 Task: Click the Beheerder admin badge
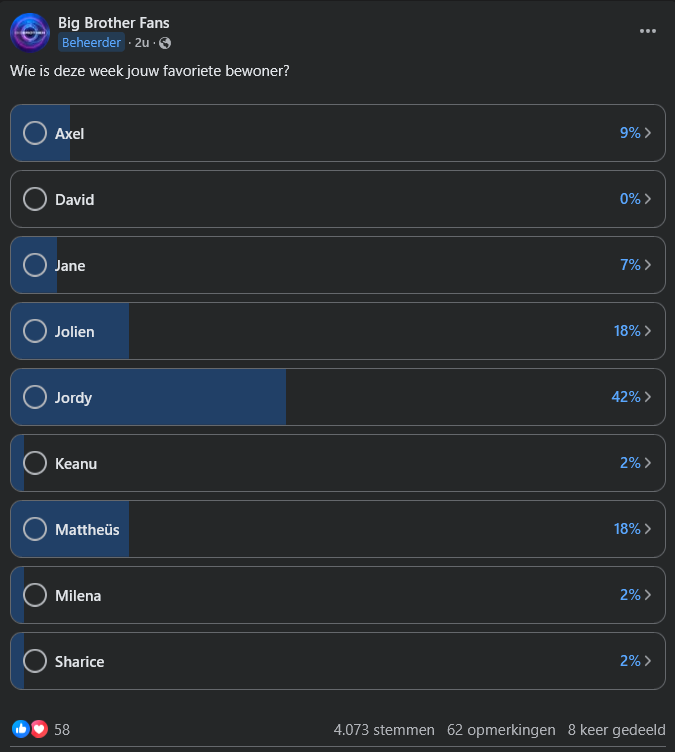click(92, 43)
